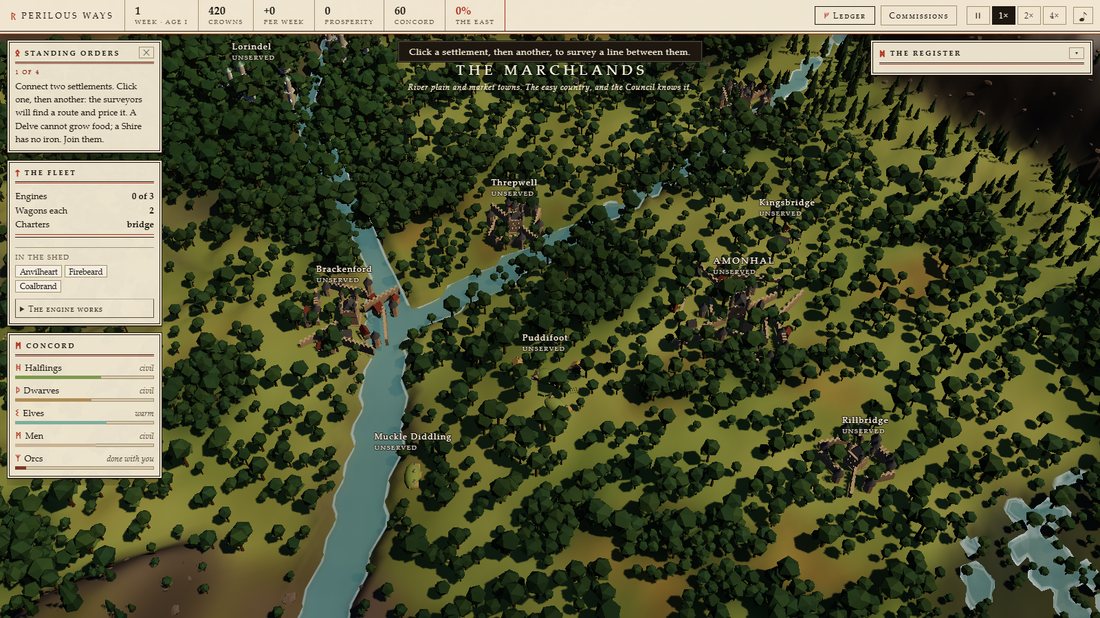This screenshot has width=1100, height=618.
Task: Click the Concord panel rune icon
Action: [x=18, y=345]
